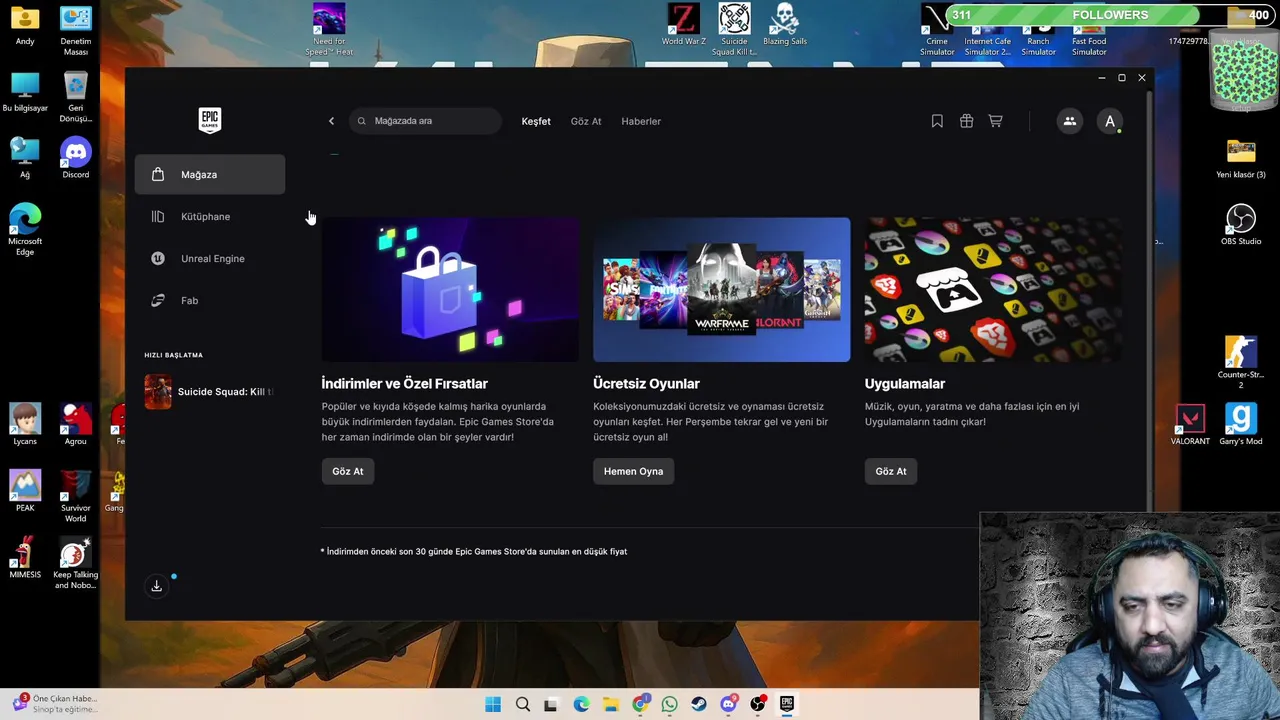The width and height of the screenshot is (1280, 720).
Task: Select Counter-Strike 2 desktop shortcut
Action: 1241,362
